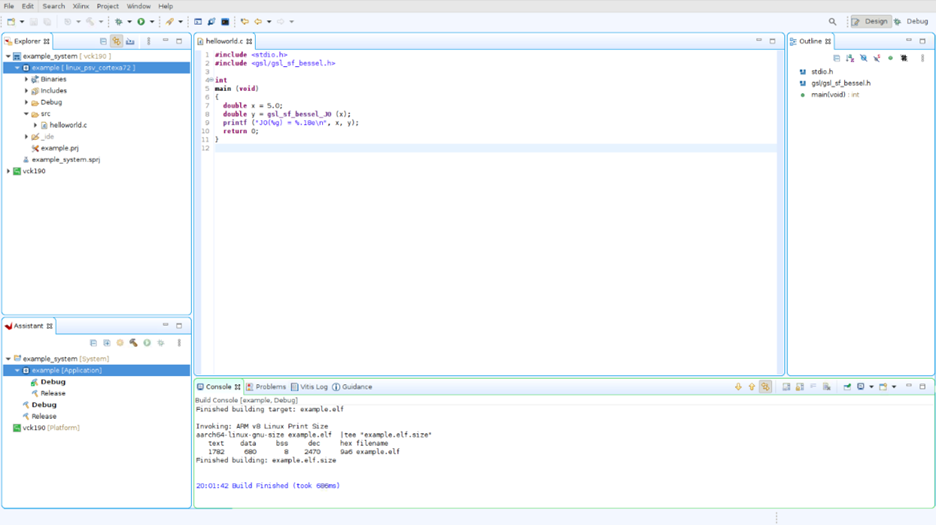Switch to the Debug perspective
Viewport: 936px width, 525px height.
pos(912,22)
